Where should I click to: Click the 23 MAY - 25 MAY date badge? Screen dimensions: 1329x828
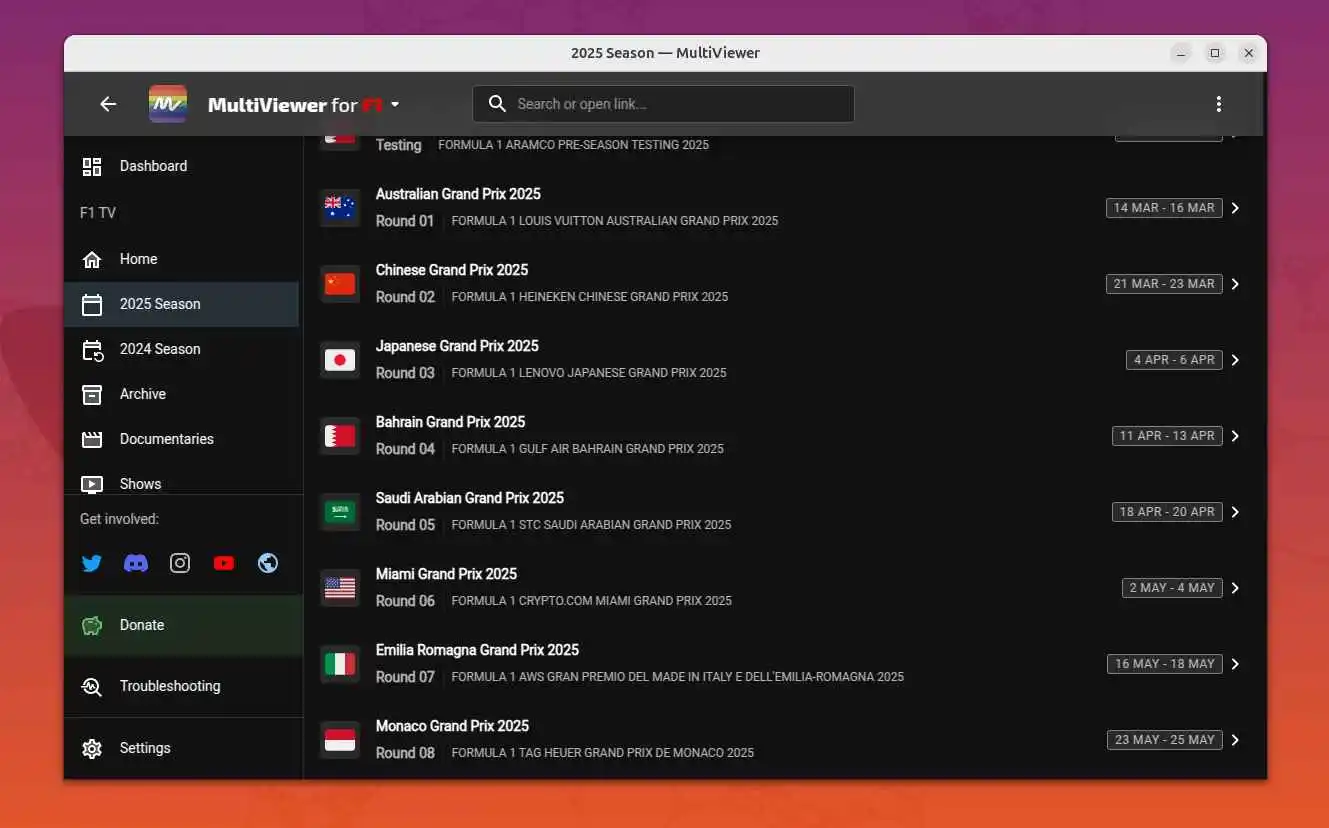[1164, 740]
